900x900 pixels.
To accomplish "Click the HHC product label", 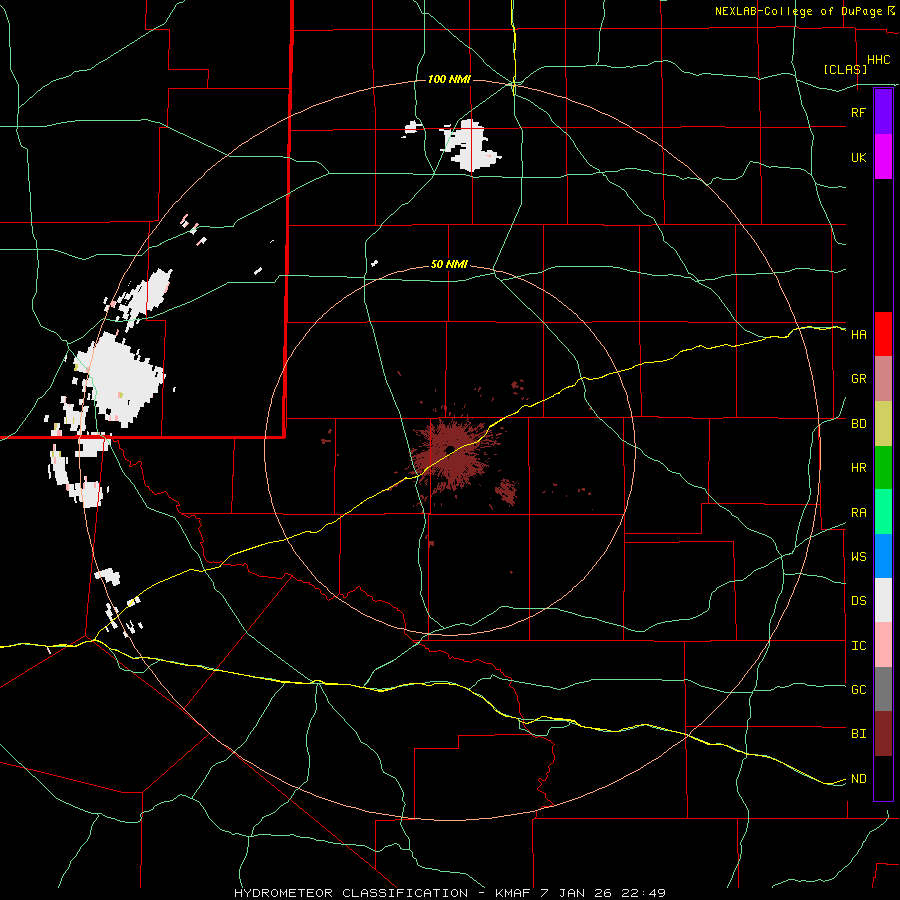I will [x=879, y=60].
